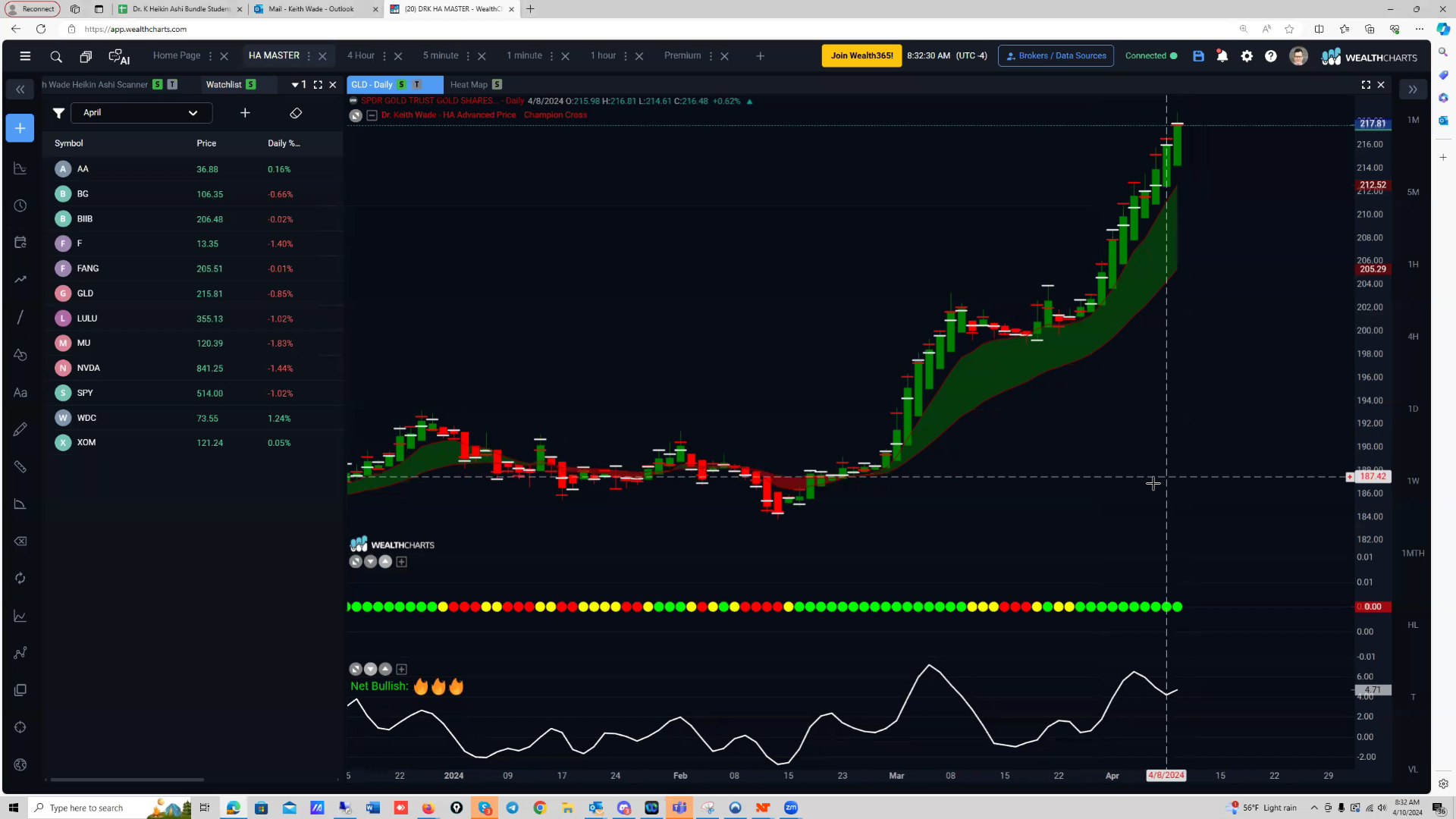Click the red 212.52 price label
1456x819 pixels.
pyautogui.click(x=1373, y=185)
